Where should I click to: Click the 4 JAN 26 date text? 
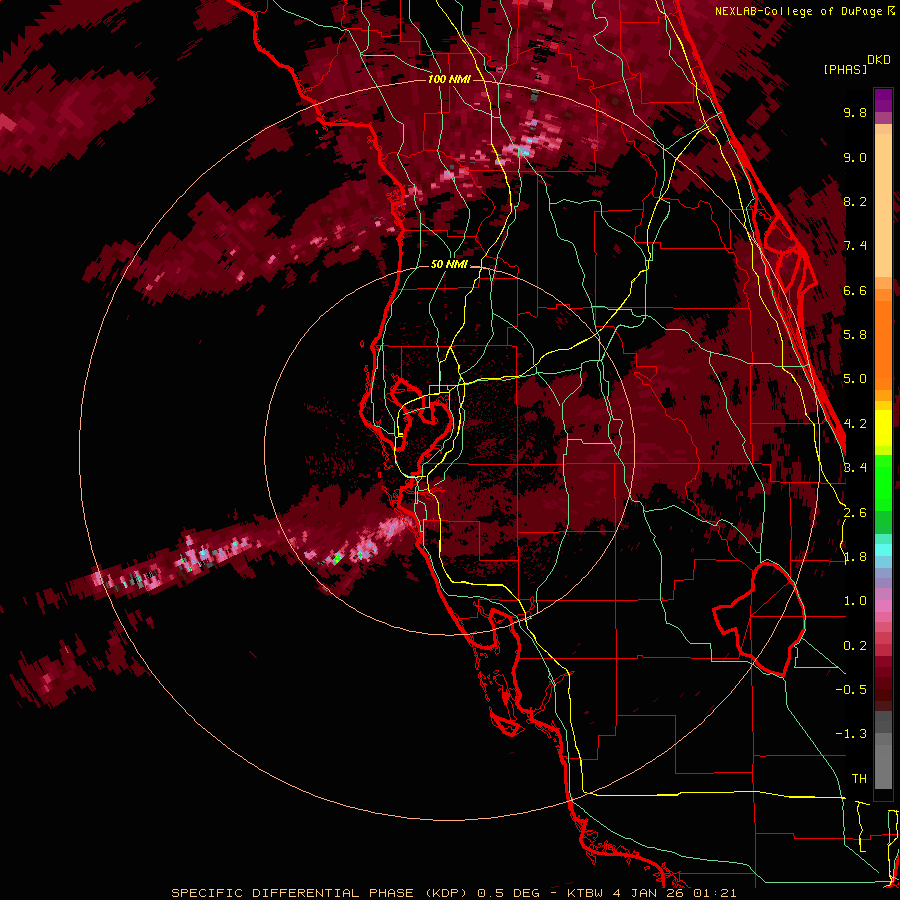pyautogui.click(x=650, y=893)
